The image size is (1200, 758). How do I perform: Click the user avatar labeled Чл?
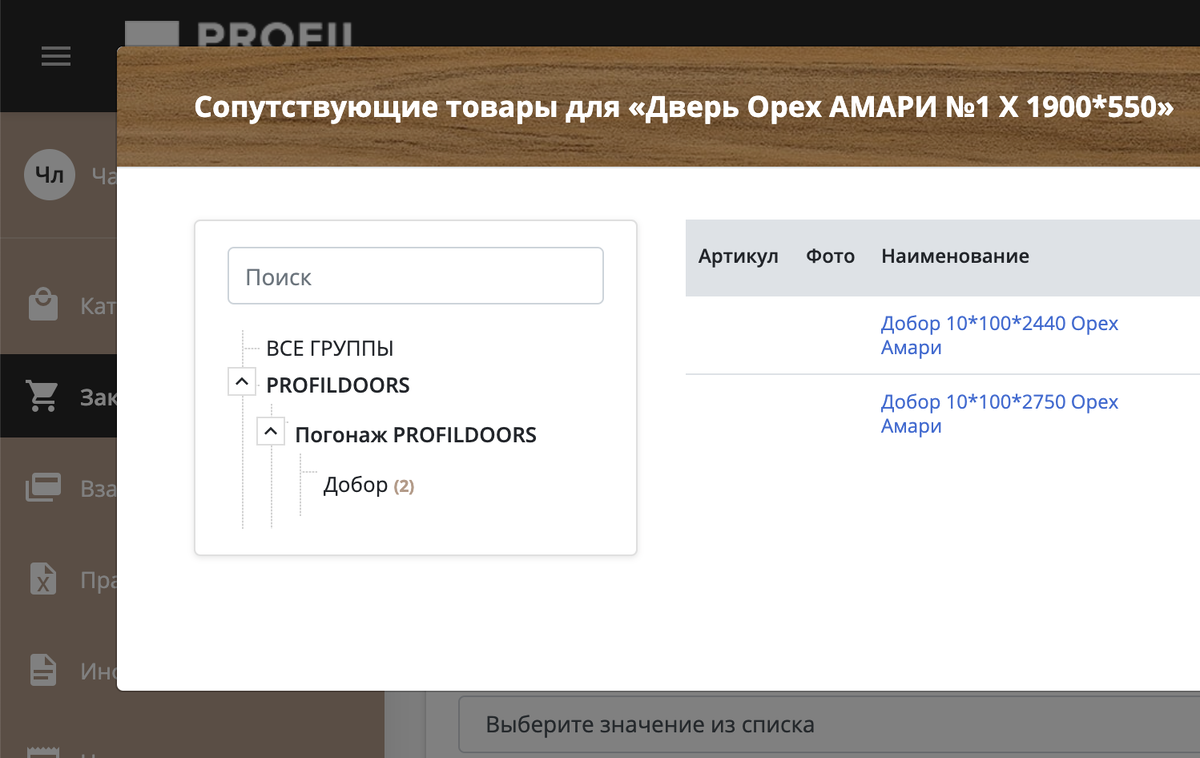(x=50, y=176)
